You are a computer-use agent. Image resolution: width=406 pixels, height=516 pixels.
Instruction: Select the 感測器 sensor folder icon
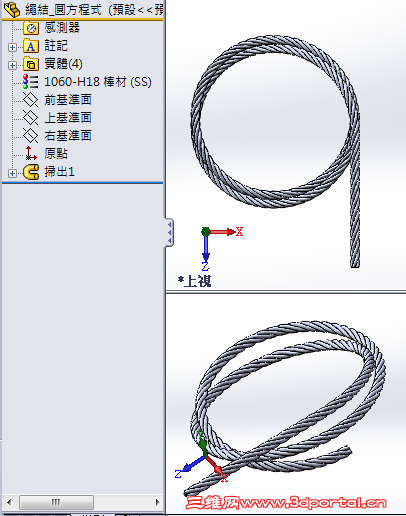click(x=31, y=28)
